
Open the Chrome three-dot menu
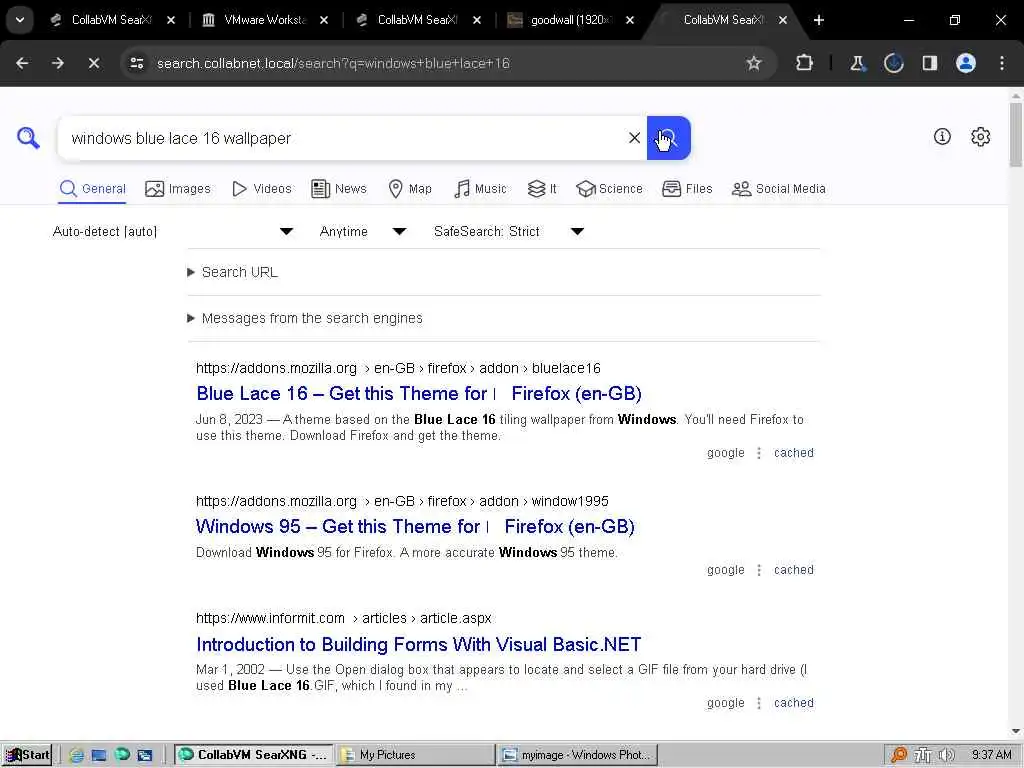point(1002,63)
